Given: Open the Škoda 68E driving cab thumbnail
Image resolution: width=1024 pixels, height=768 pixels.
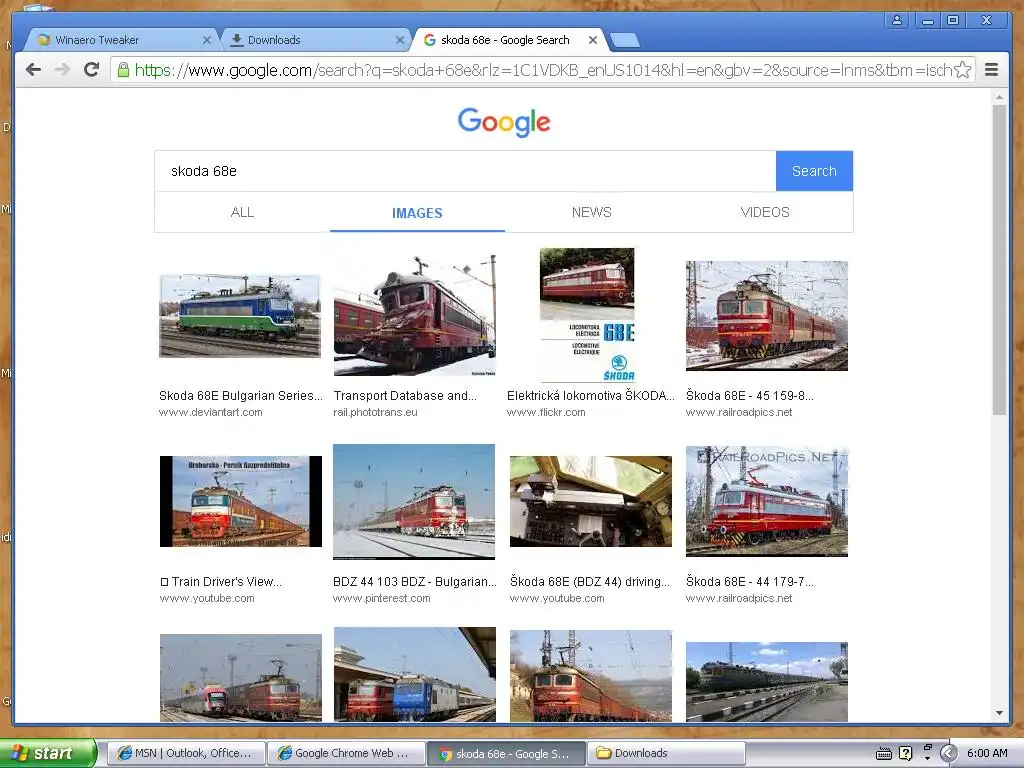Looking at the screenshot, I should 590,502.
